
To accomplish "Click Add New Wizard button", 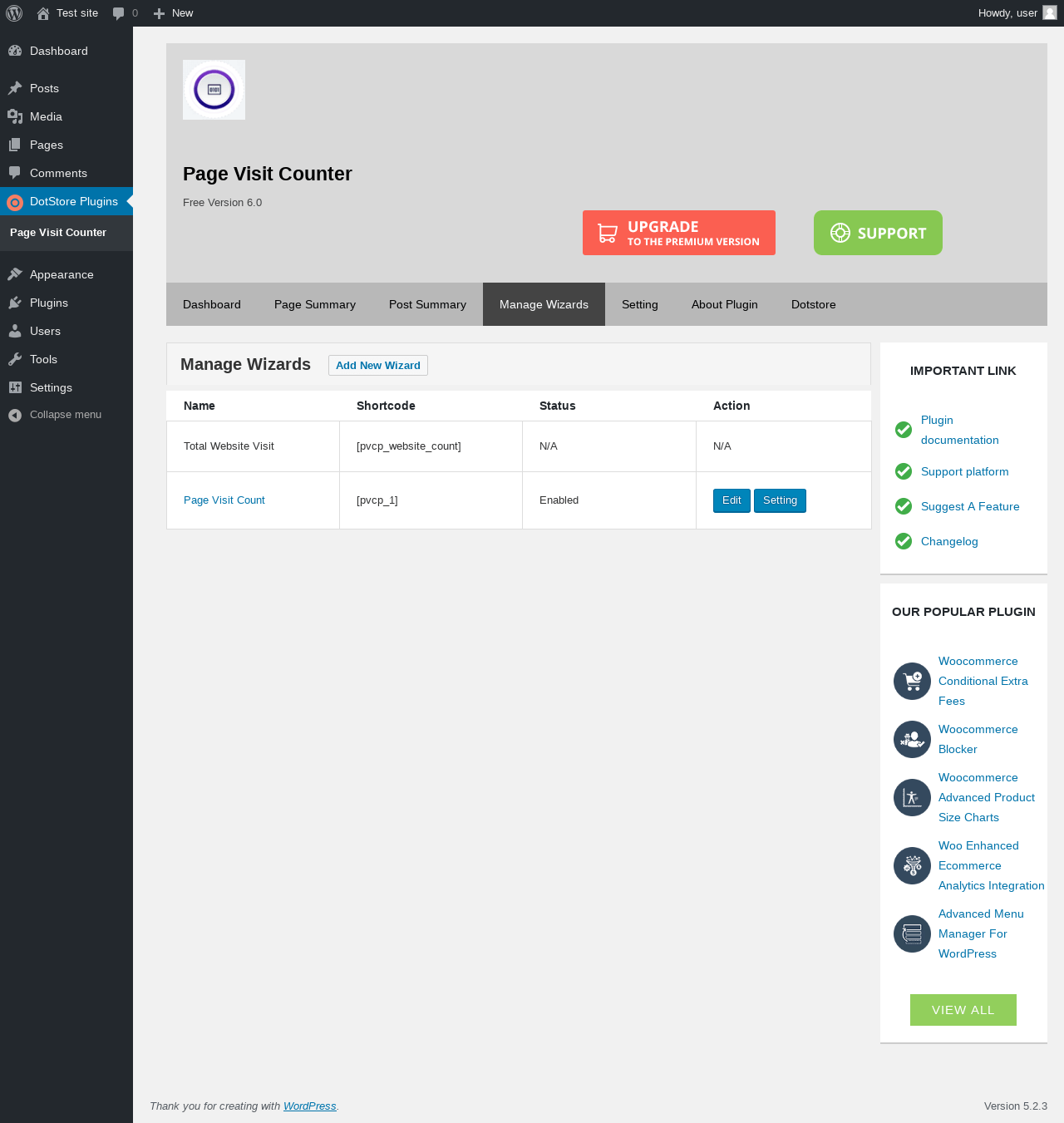I will tap(378, 366).
